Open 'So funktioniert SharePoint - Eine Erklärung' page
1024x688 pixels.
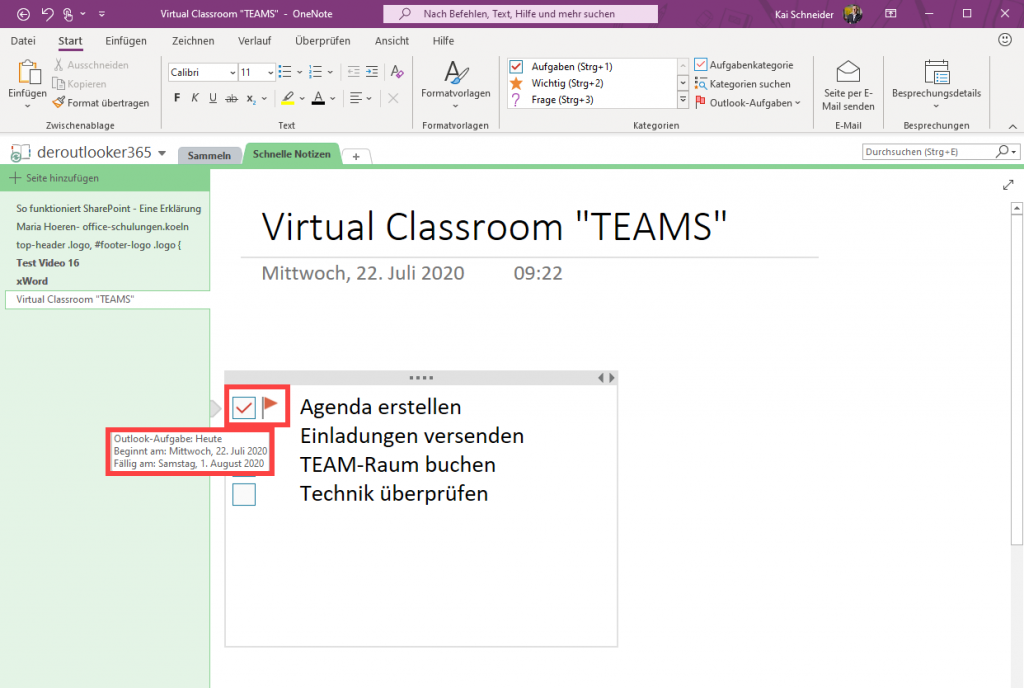coord(108,208)
